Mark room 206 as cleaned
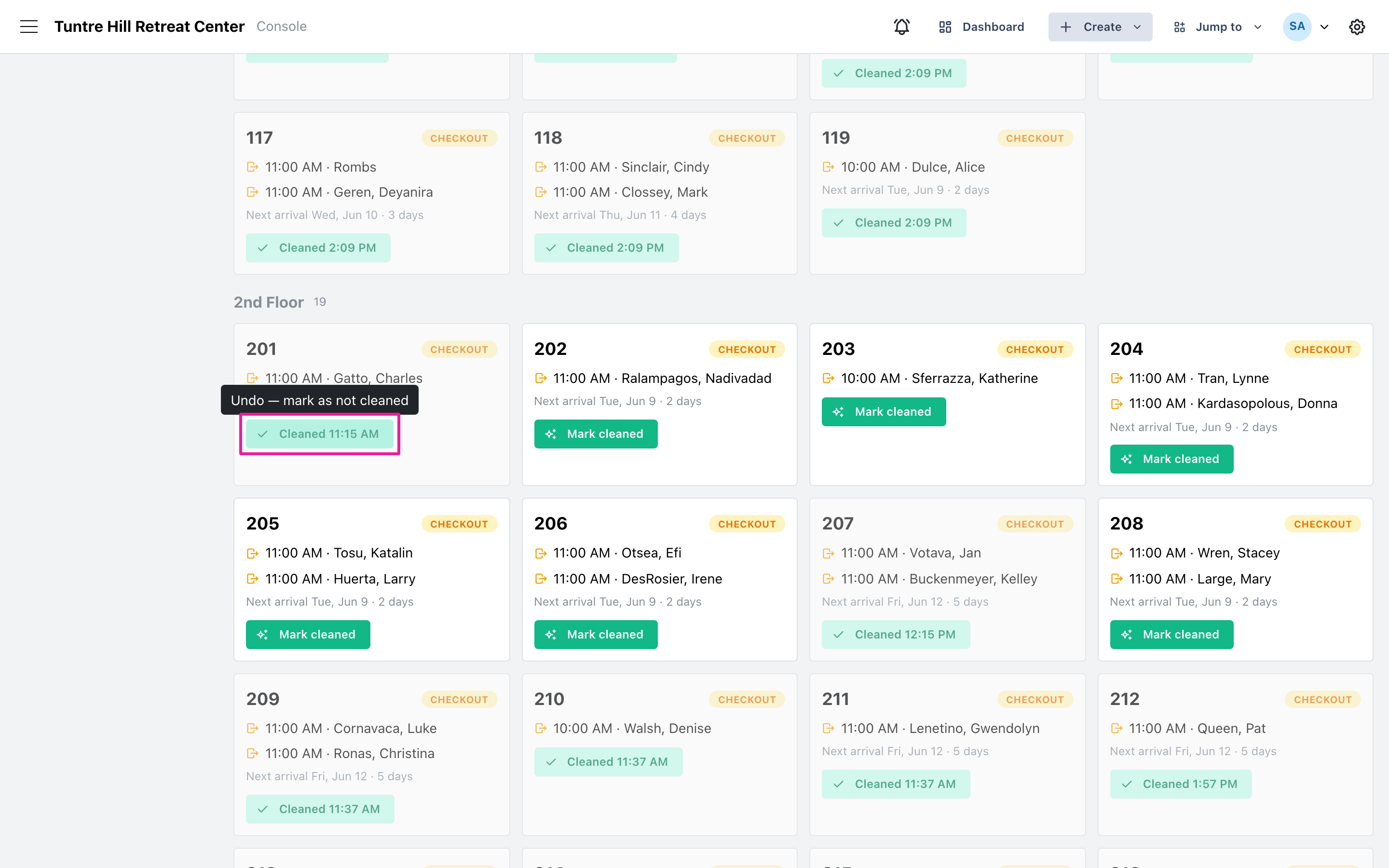Screen dimensions: 1389x868 point(596,634)
